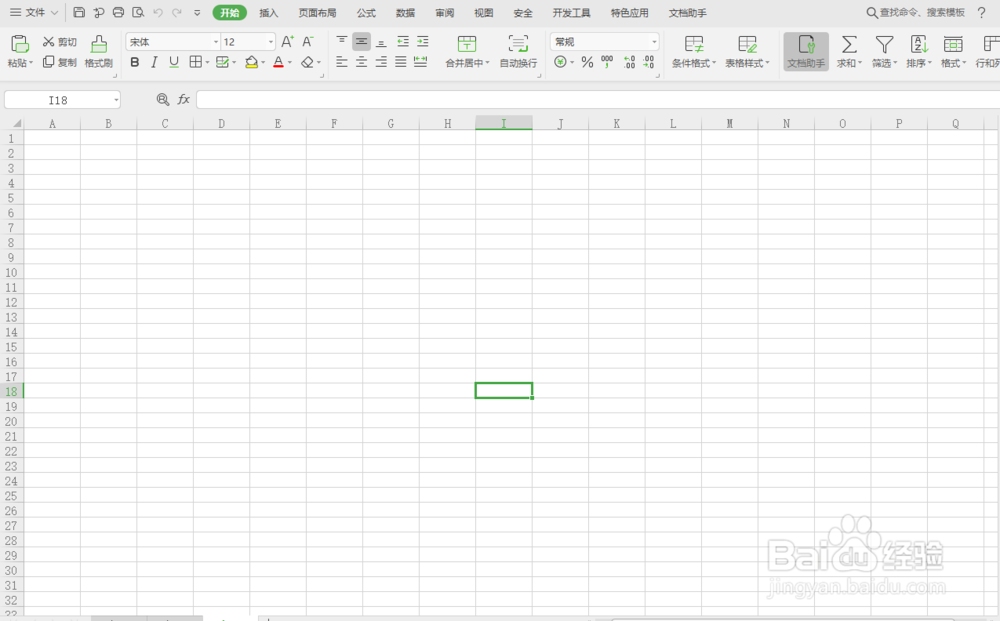This screenshot has width=1000, height=621.
Task: Click the center text horizontally icon
Action: 362,62
